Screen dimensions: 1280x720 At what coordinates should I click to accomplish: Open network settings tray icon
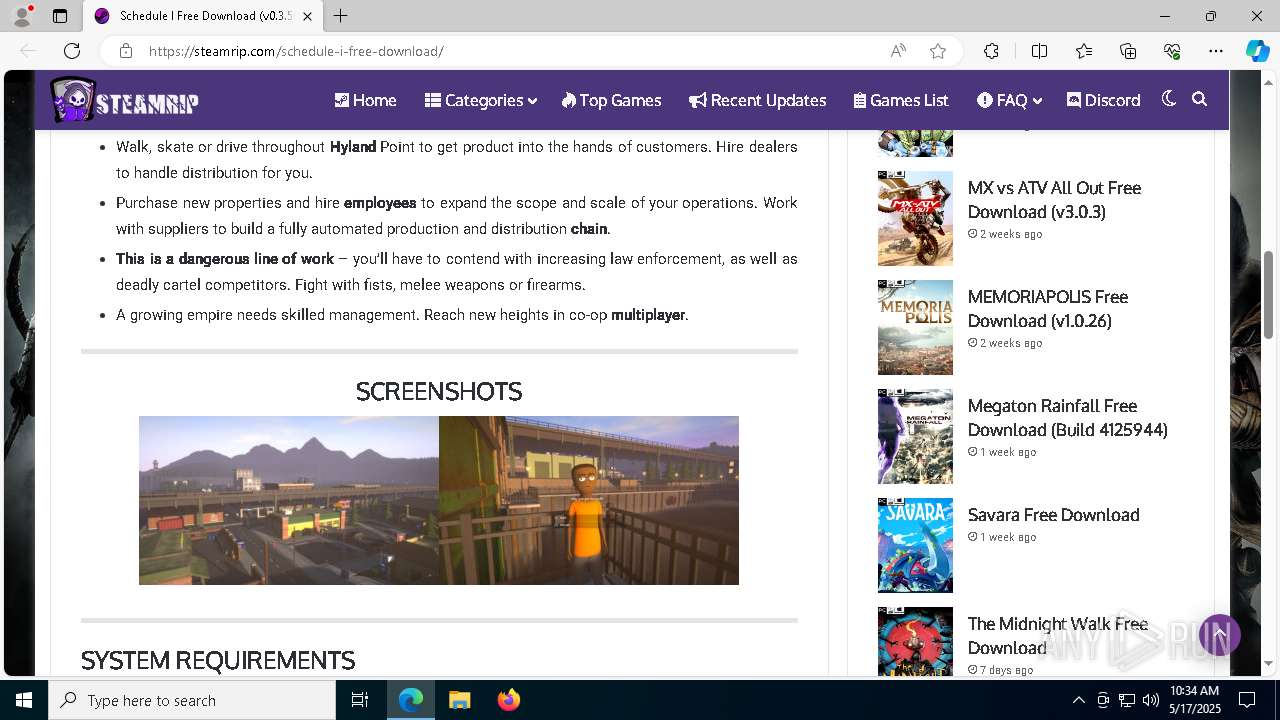coord(1127,700)
